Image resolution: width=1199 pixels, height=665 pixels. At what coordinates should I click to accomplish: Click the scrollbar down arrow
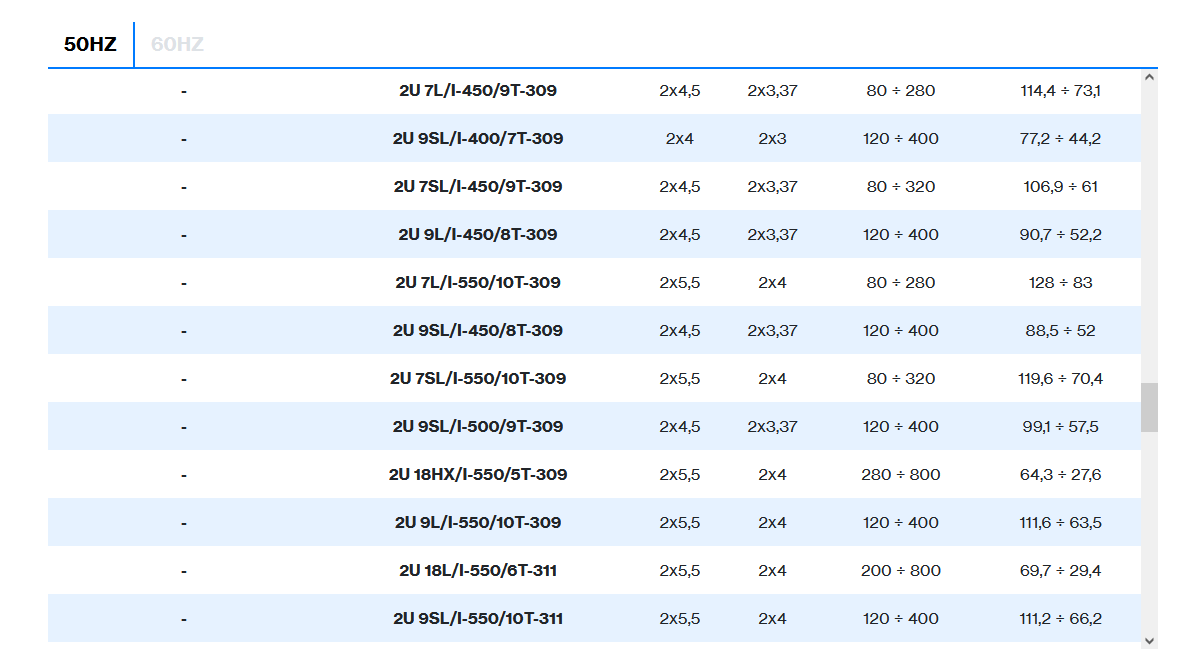pyautogui.click(x=1149, y=640)
